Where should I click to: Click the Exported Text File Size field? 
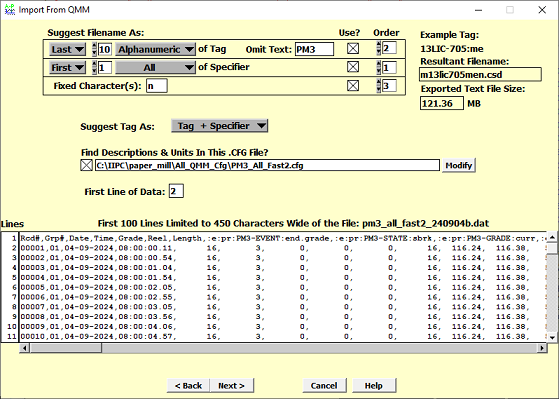click(442, 103)
